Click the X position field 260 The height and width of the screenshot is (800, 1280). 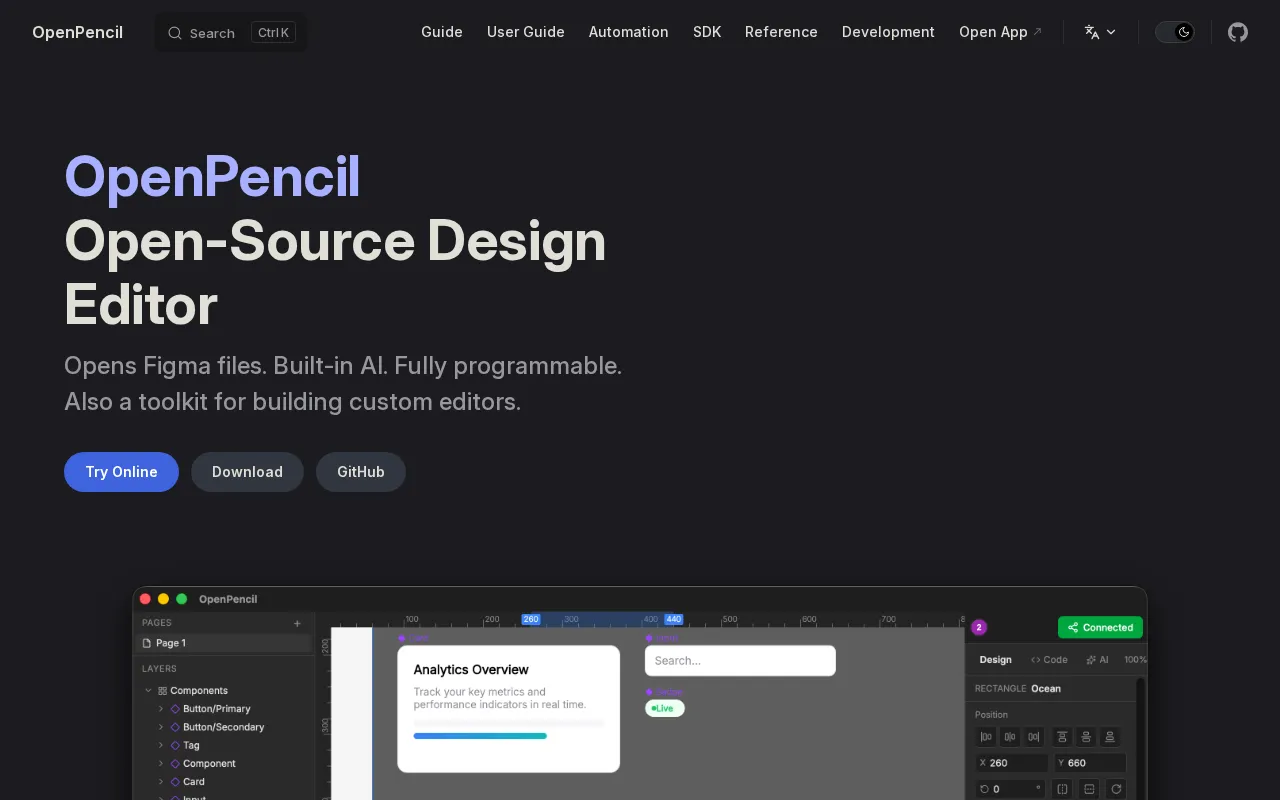pos(1012,763)
